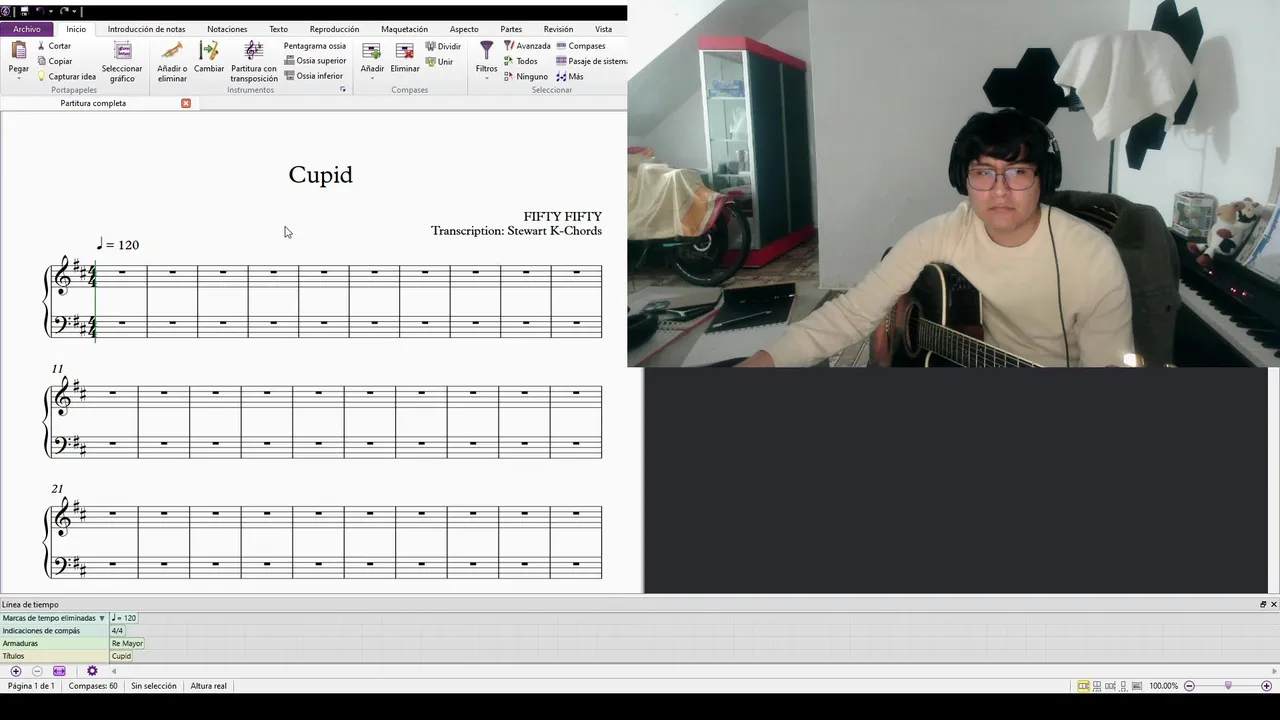The width and height of the screenshot is (1280, 720).
Task: Click Ninguno to deselect all
Action: tap(526, 77)
